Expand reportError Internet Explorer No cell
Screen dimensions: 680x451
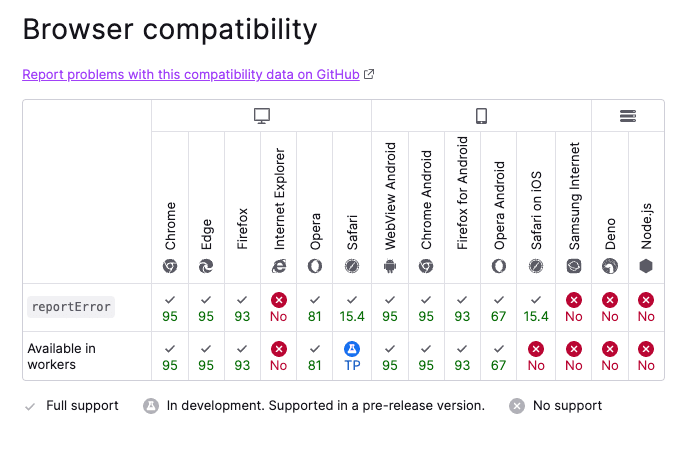[279, 308]
